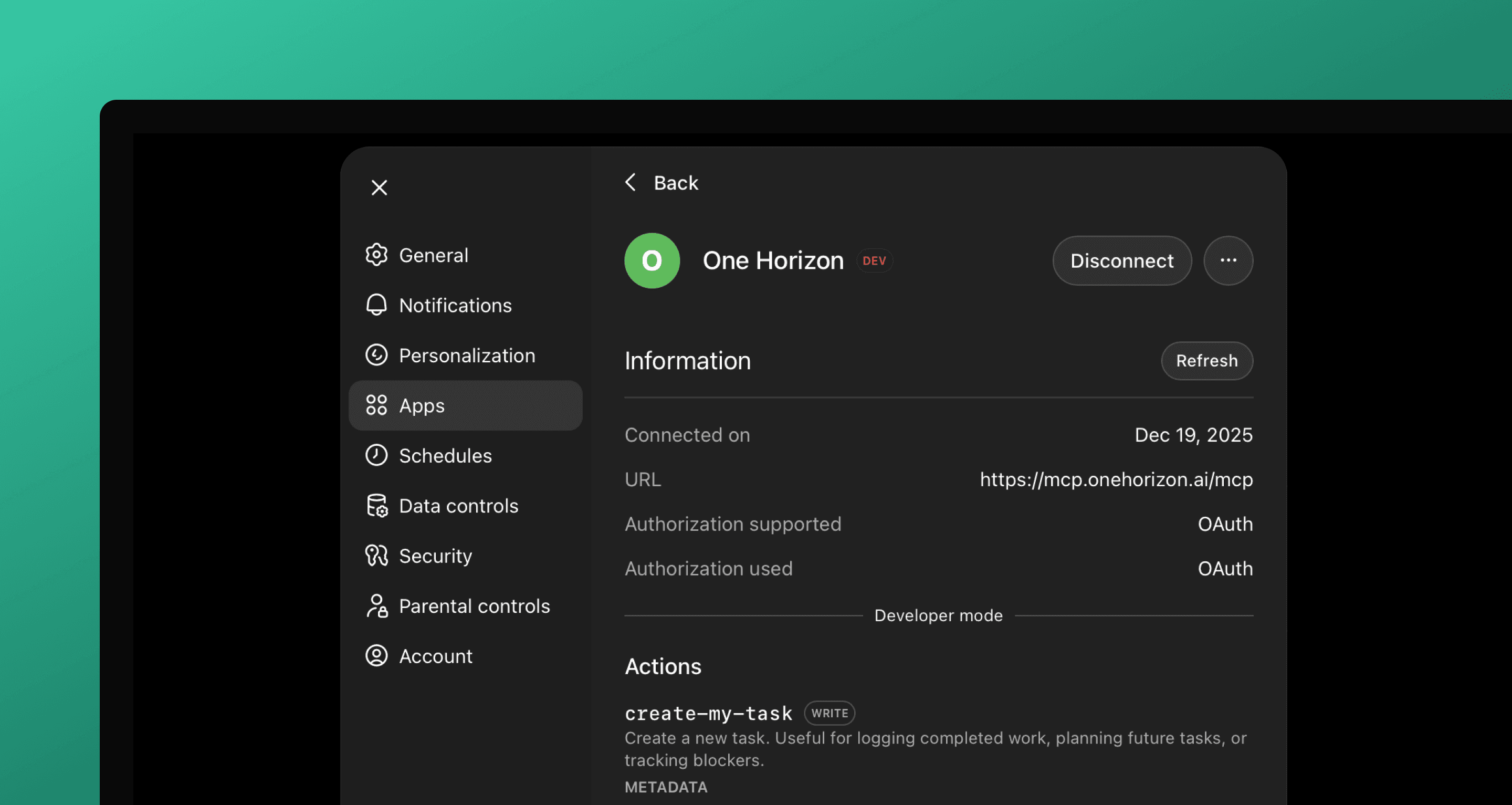Open Notifications settings section
Image resolution: width=1512 pixels, height=805 pixels.
click(x=466, y=305)
